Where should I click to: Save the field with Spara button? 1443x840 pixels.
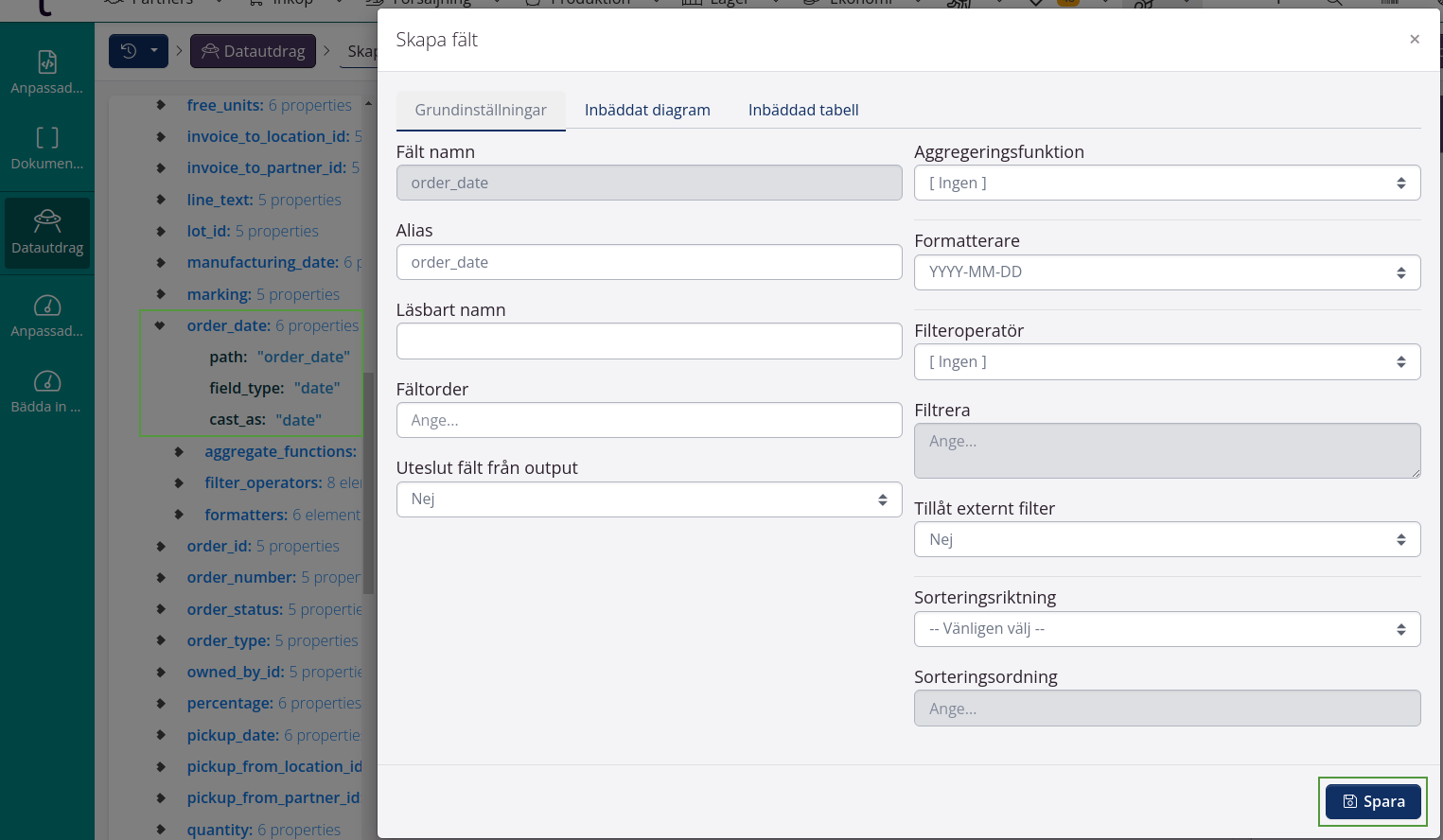pos(1373,801)
